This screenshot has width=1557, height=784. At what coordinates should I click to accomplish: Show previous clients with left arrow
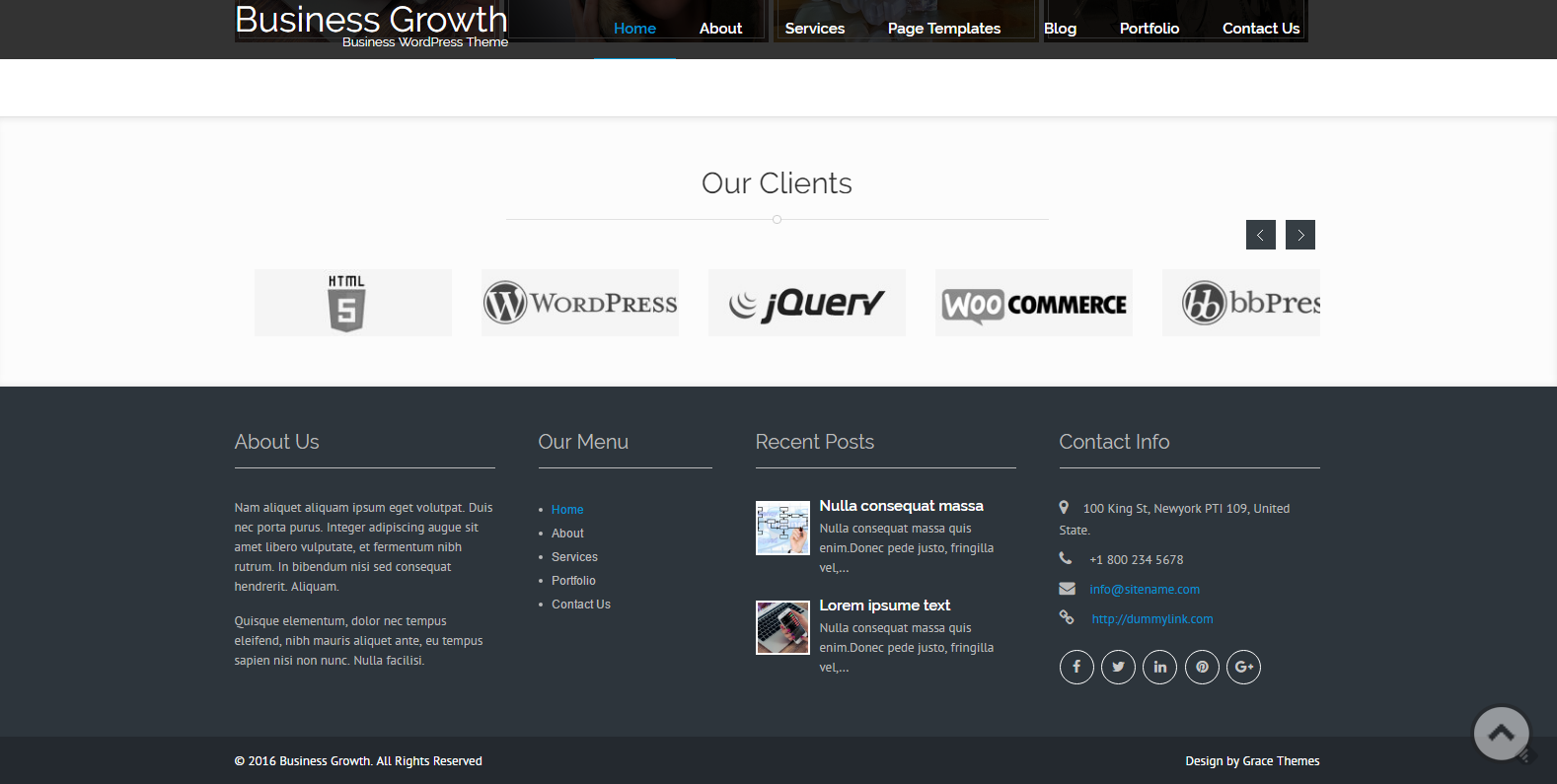(x=1260, y=235)
